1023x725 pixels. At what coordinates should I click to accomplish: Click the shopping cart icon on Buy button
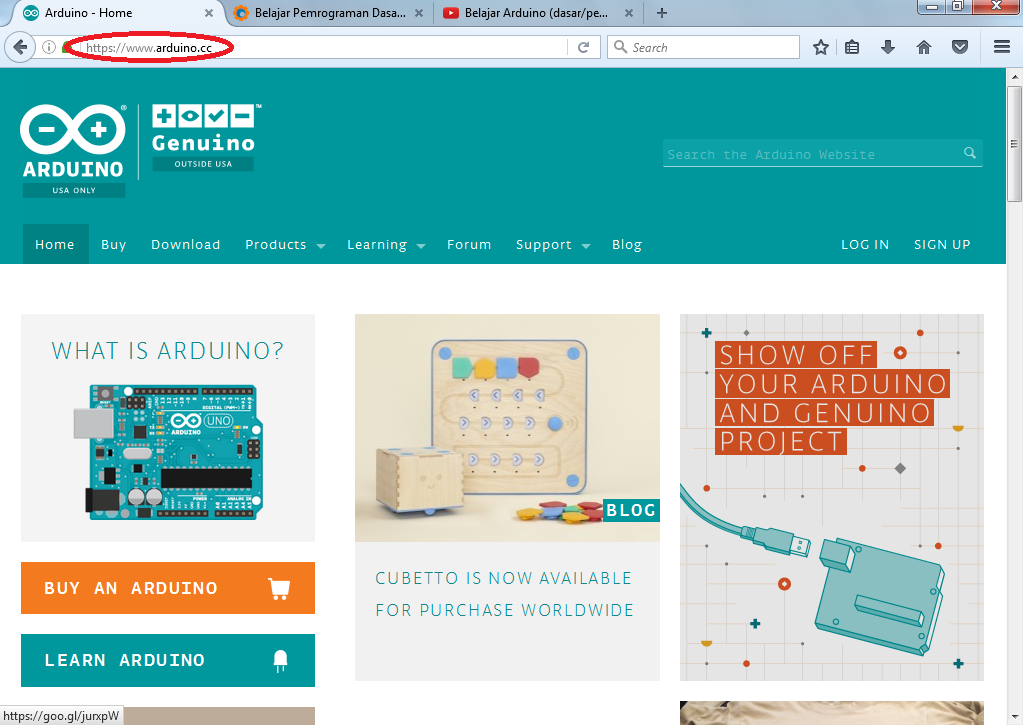pos(279,588)
